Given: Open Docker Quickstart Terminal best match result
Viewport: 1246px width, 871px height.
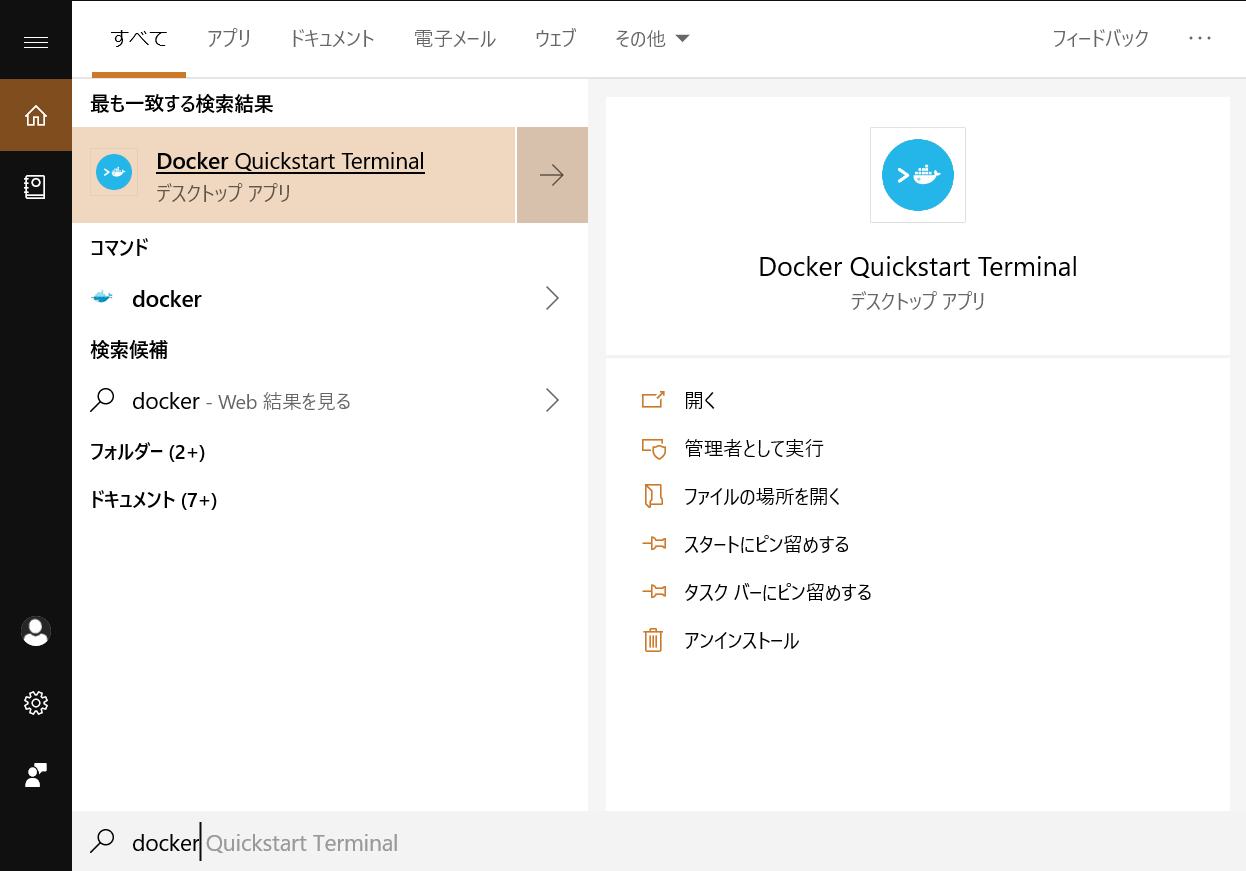Looking at the screenshot, I should 294,175.
